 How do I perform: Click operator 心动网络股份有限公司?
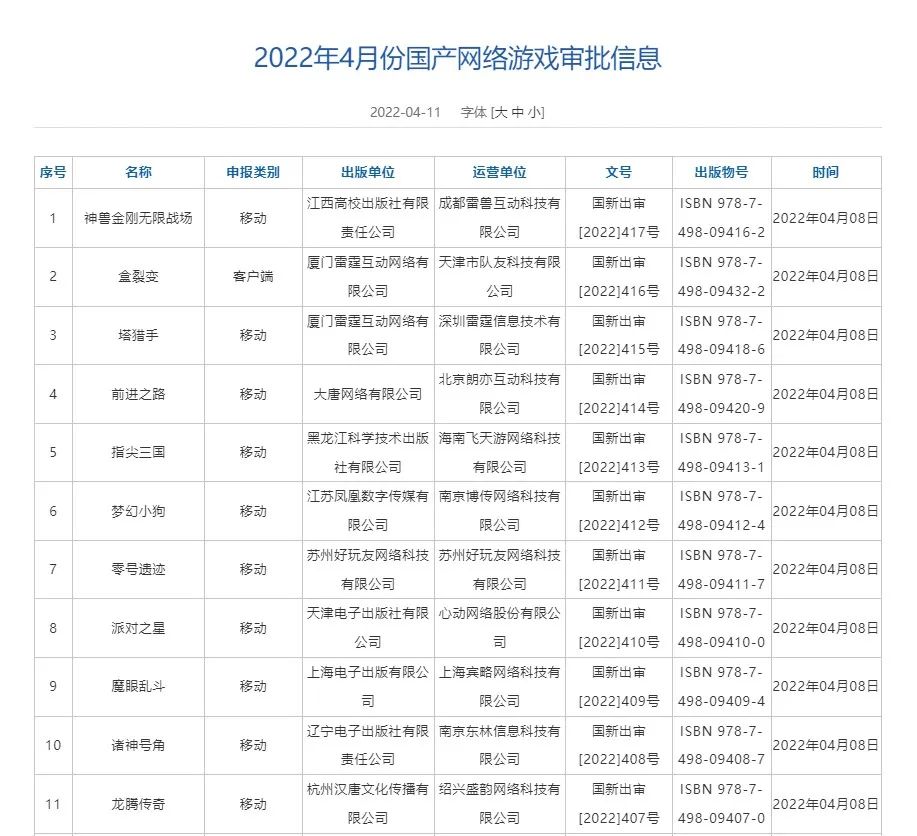tap(499, 628)
